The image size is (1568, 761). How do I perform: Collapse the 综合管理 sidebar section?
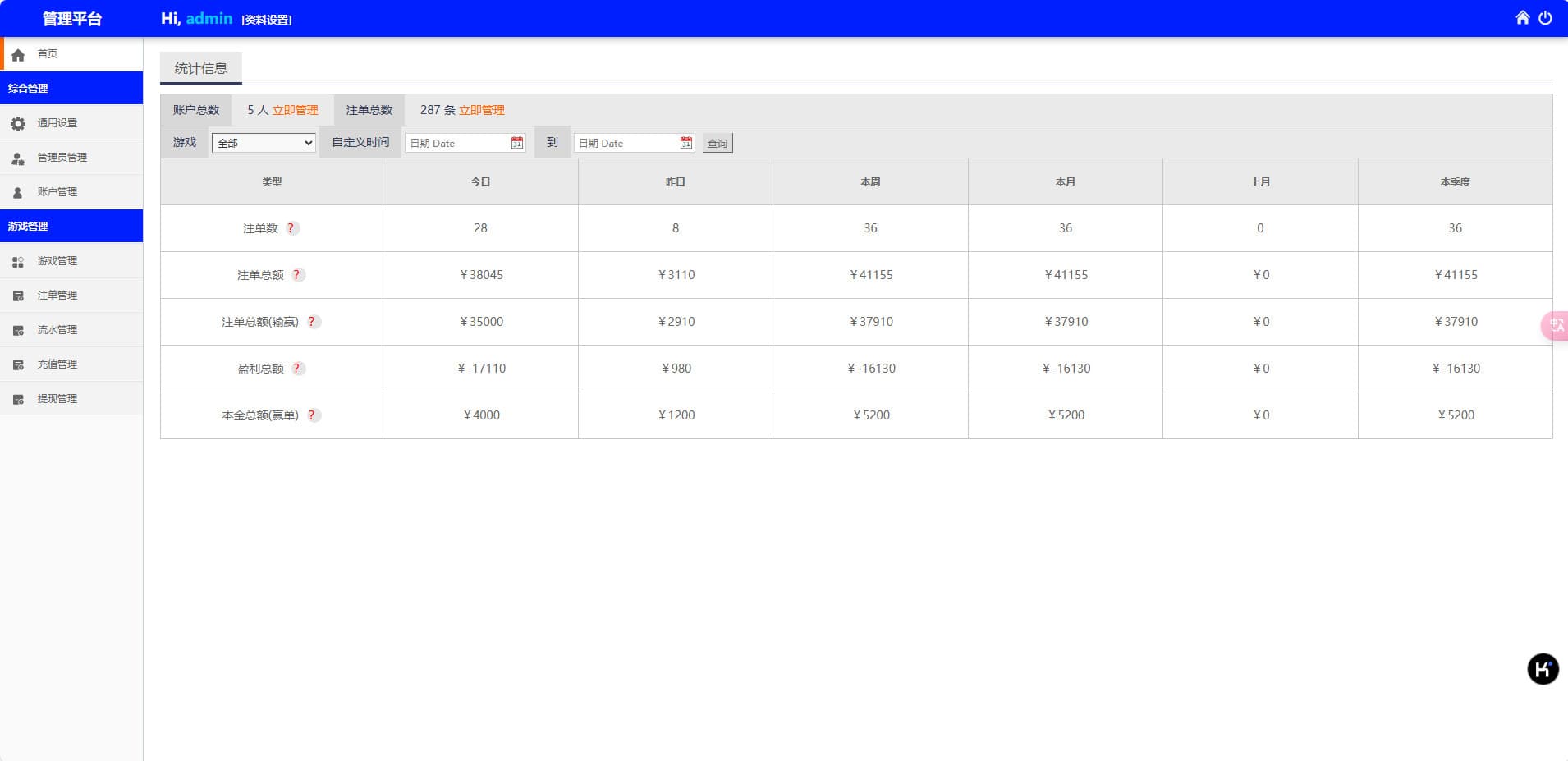pyautogui.click(x=71, y=88)
